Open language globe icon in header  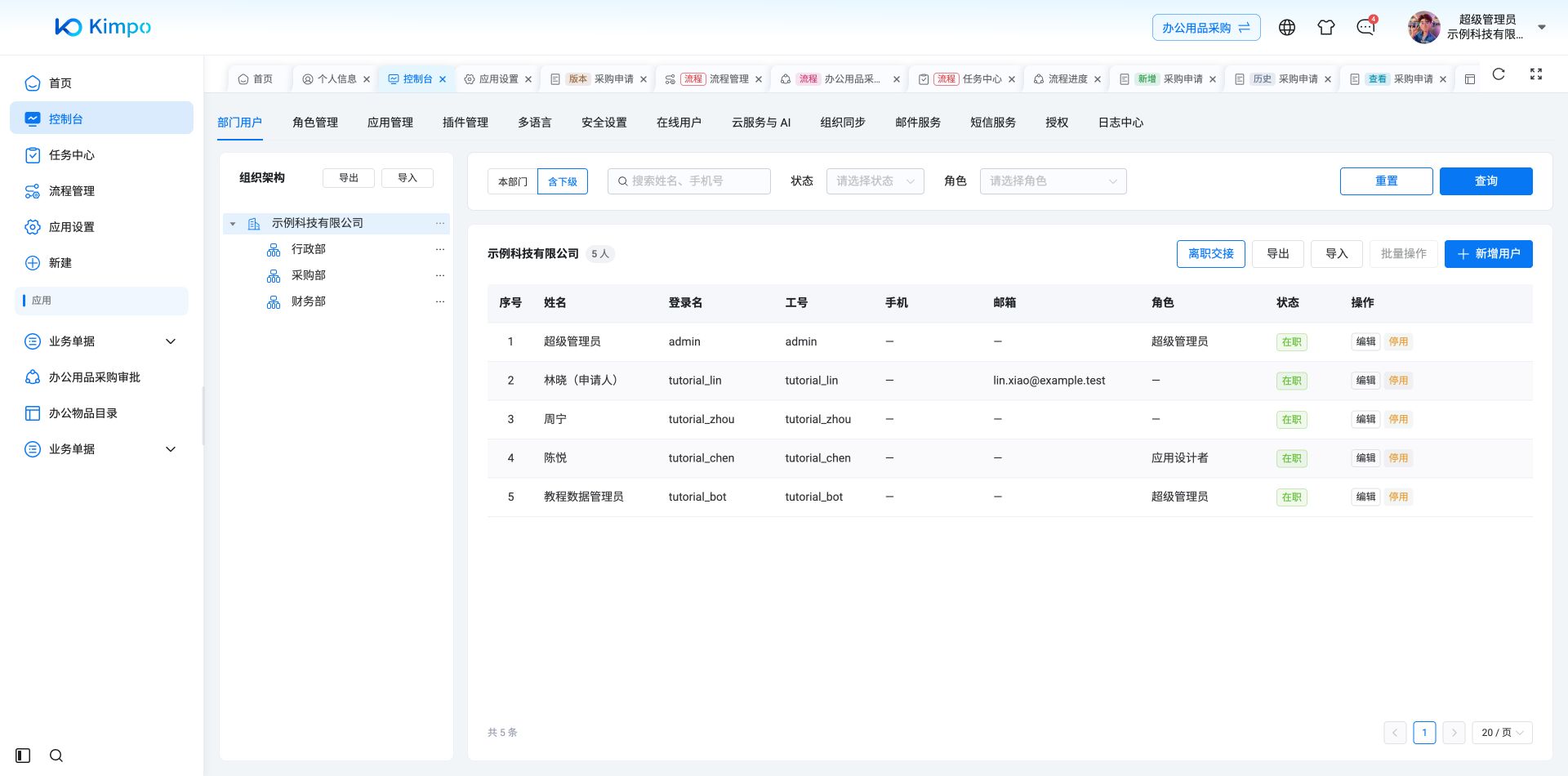click(x=1287, y=27)
